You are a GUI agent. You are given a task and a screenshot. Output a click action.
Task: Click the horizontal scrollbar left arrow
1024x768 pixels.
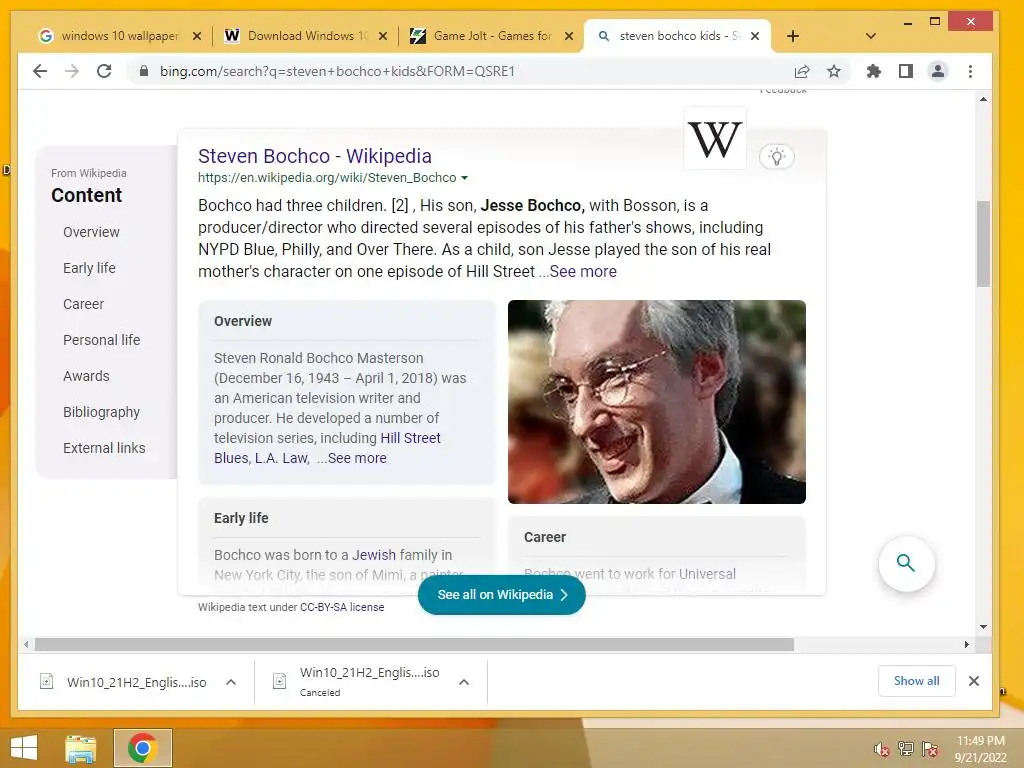tap(25, 645)
